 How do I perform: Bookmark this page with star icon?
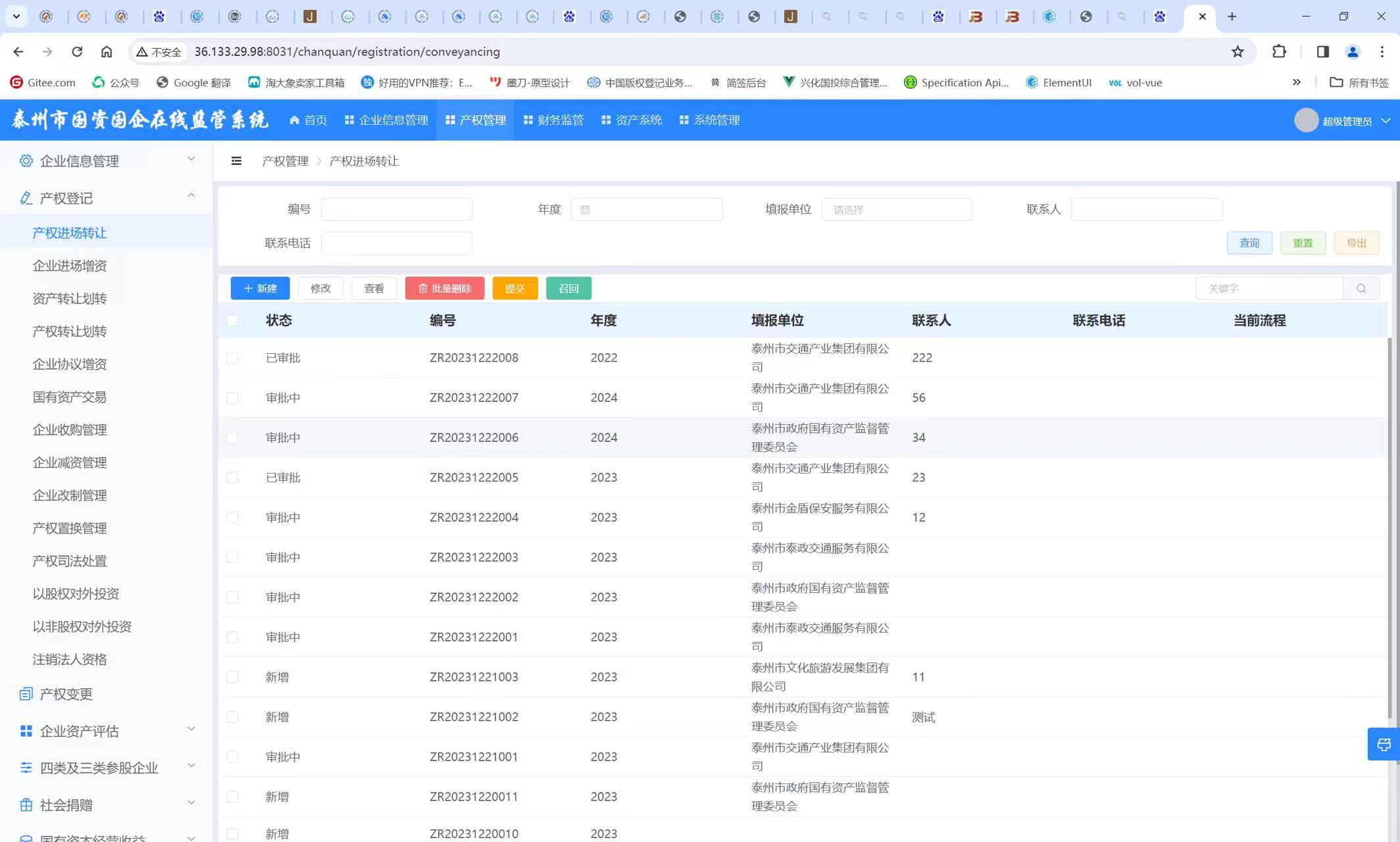(1237, 51)
